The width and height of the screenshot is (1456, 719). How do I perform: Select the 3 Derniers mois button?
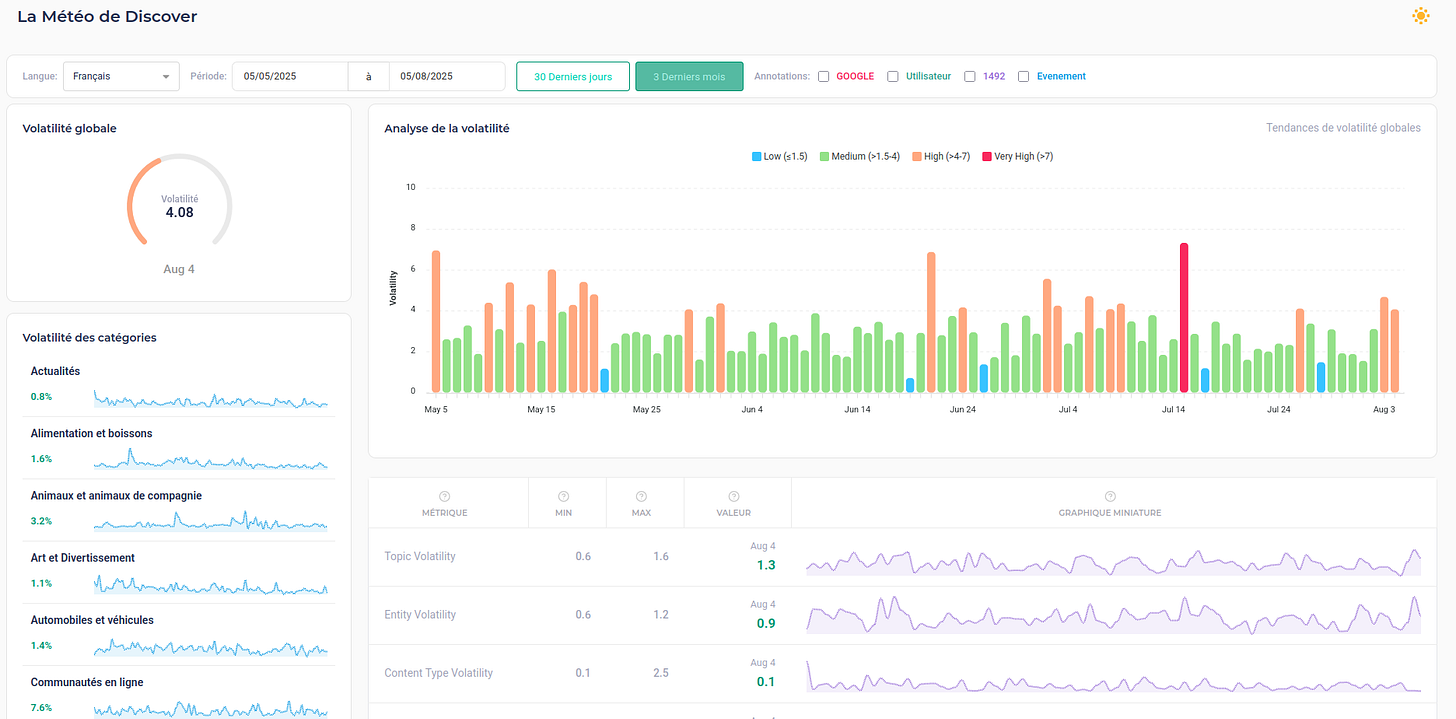point(689,76)
